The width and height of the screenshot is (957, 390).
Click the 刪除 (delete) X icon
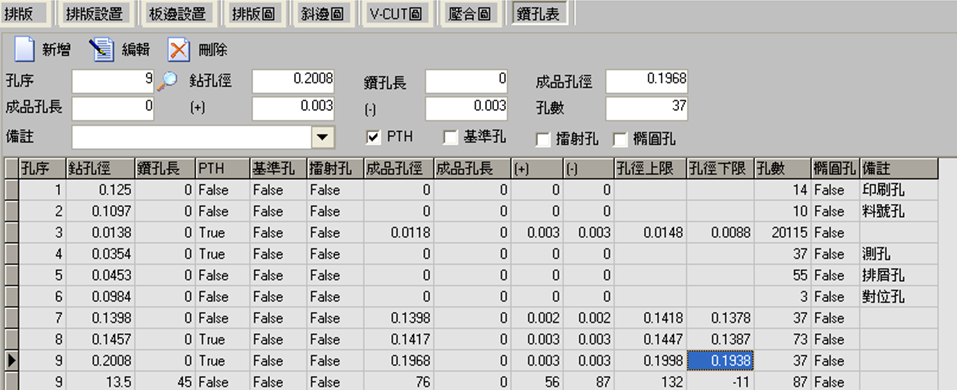point(179,49)
